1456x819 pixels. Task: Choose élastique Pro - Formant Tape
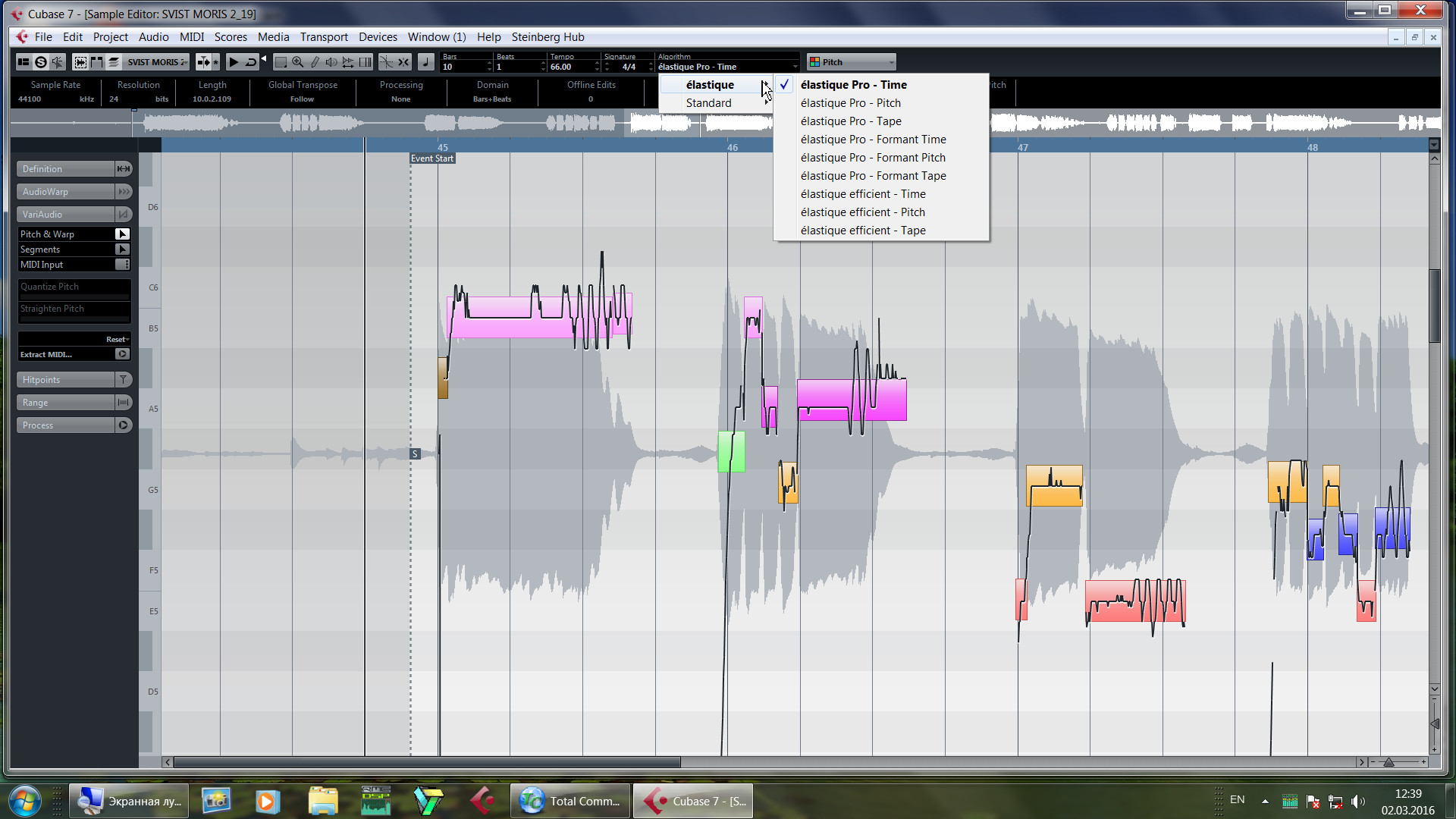click(x=881, y=176)
